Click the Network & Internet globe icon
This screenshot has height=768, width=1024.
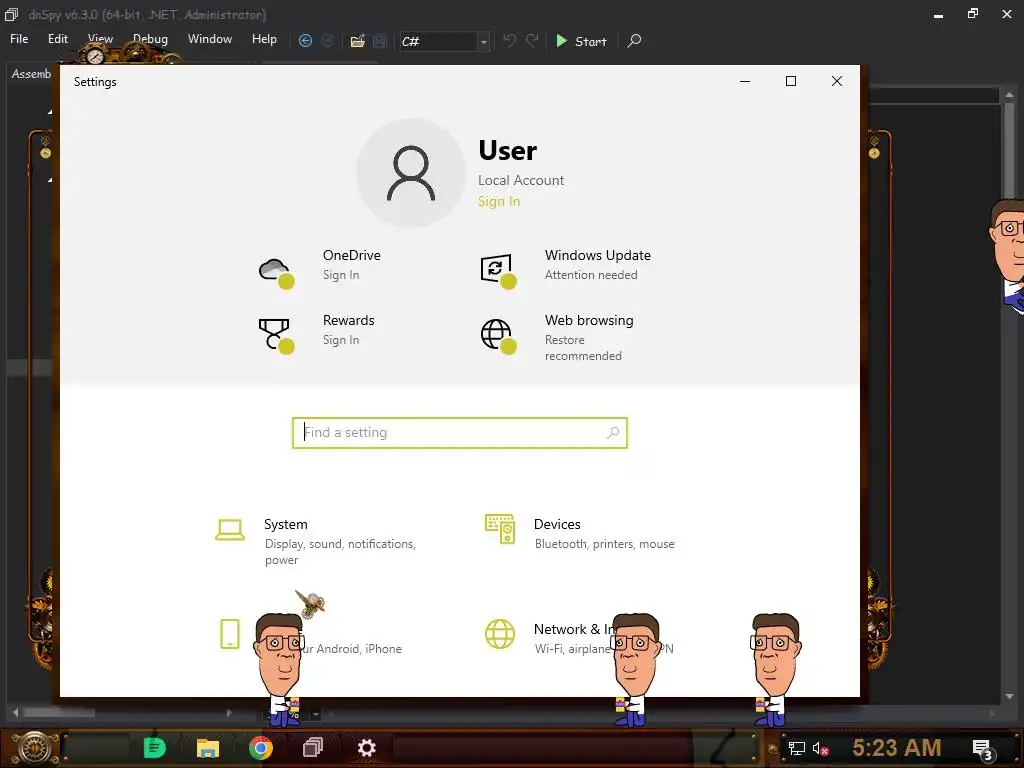500,634
